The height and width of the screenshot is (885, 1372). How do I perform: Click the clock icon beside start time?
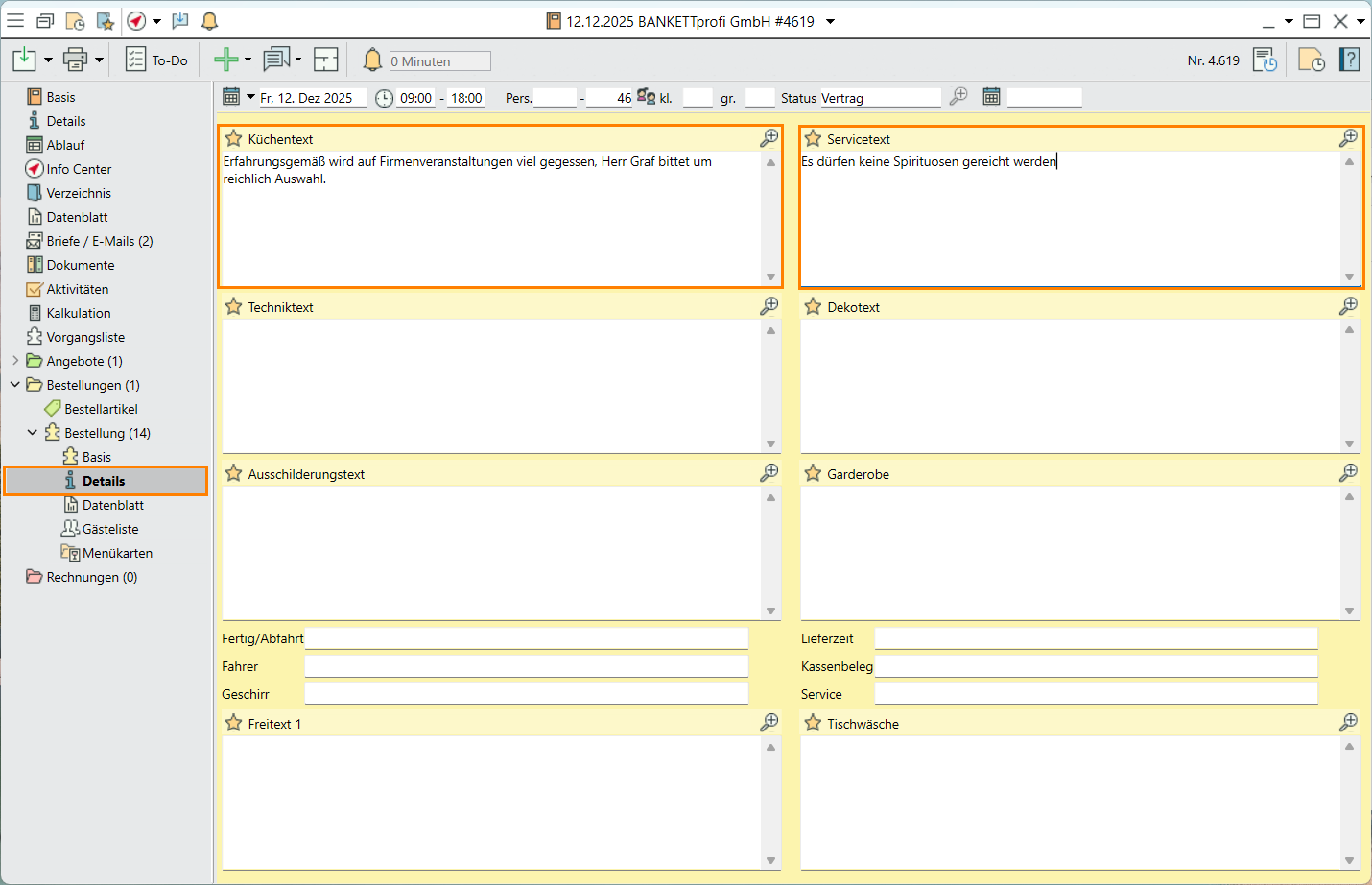coord(384,98)
